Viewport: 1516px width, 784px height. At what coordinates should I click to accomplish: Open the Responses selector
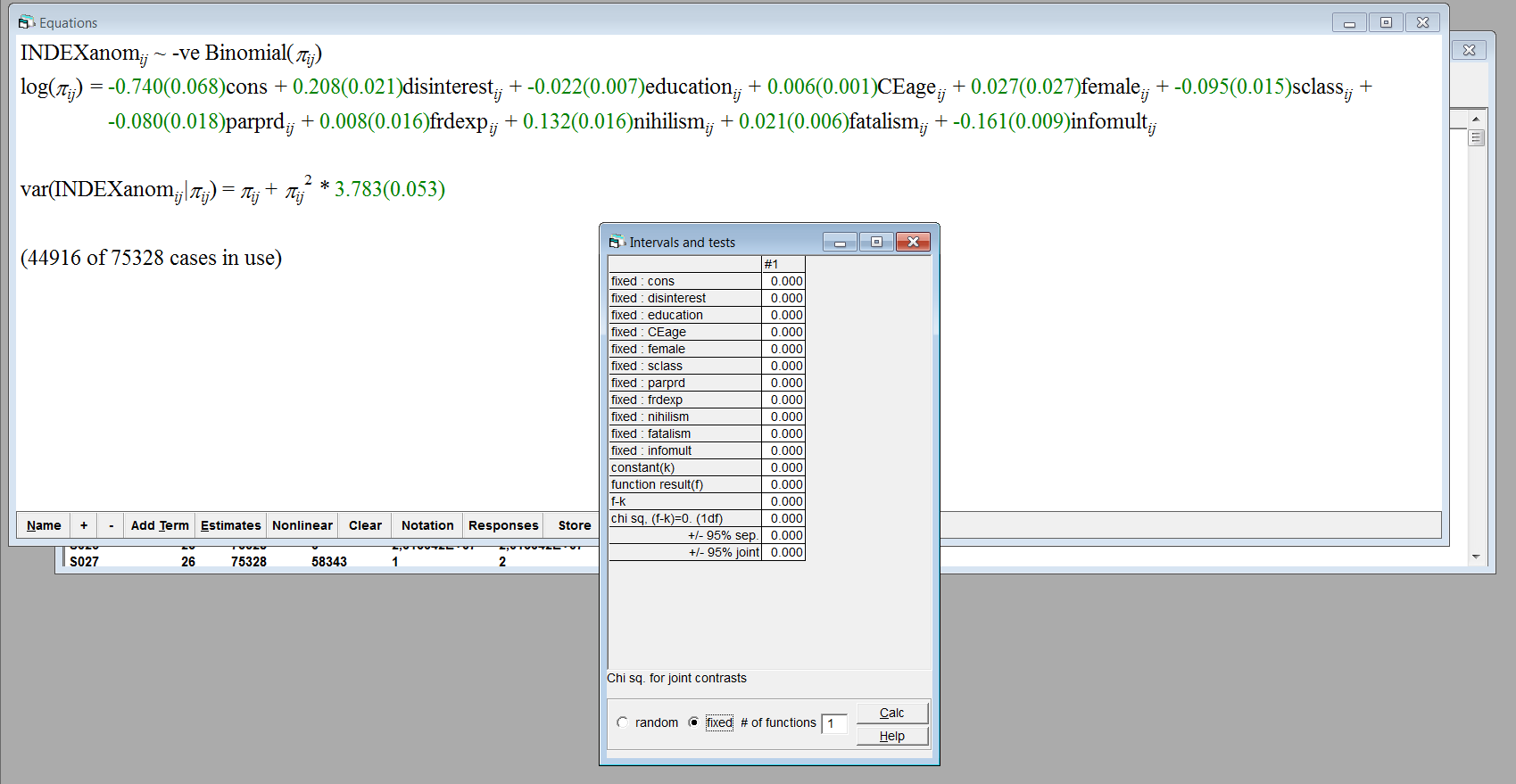(x=503, y=525)
